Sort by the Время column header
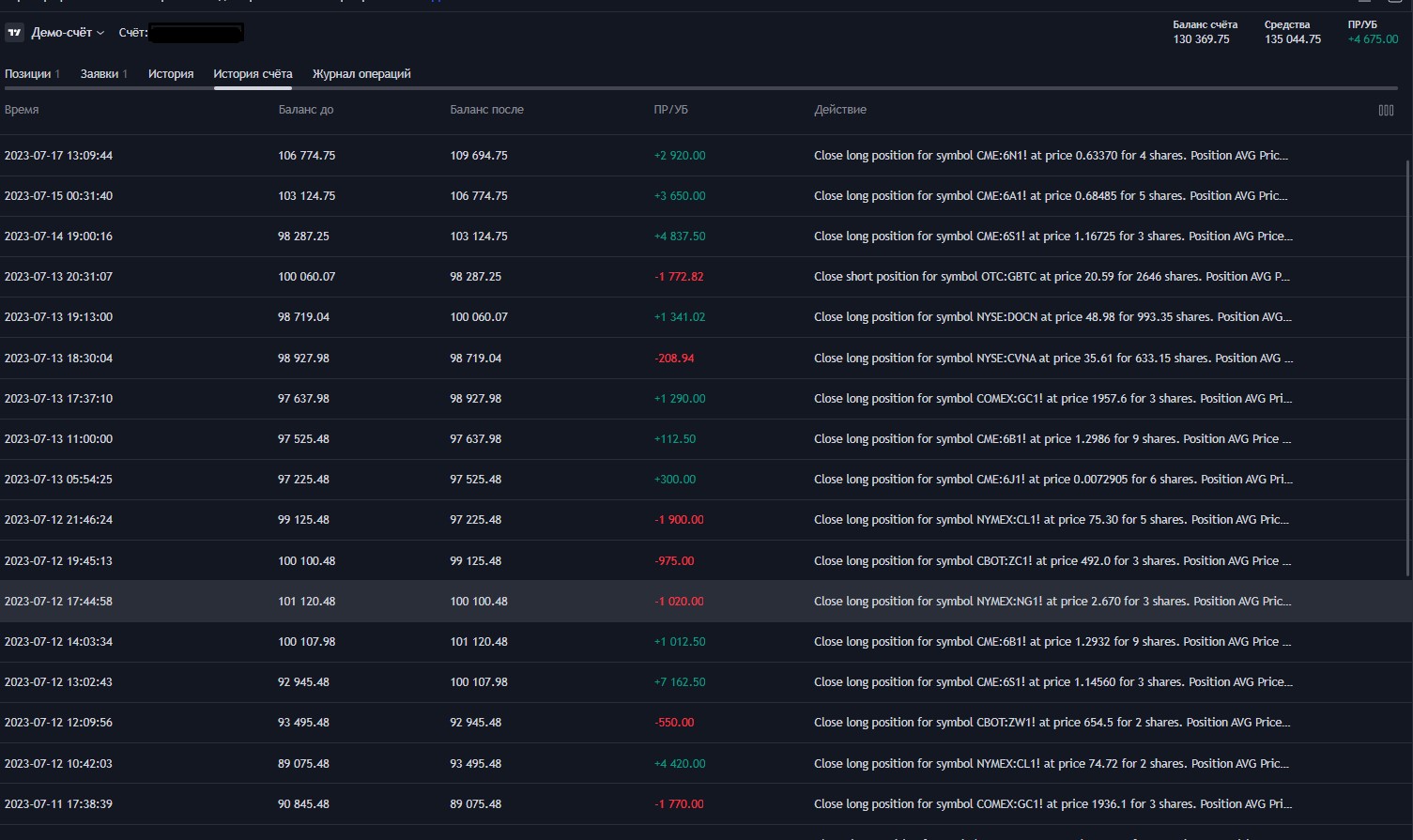This screenshot has width=1413, height=840. (x=22, y=110)
